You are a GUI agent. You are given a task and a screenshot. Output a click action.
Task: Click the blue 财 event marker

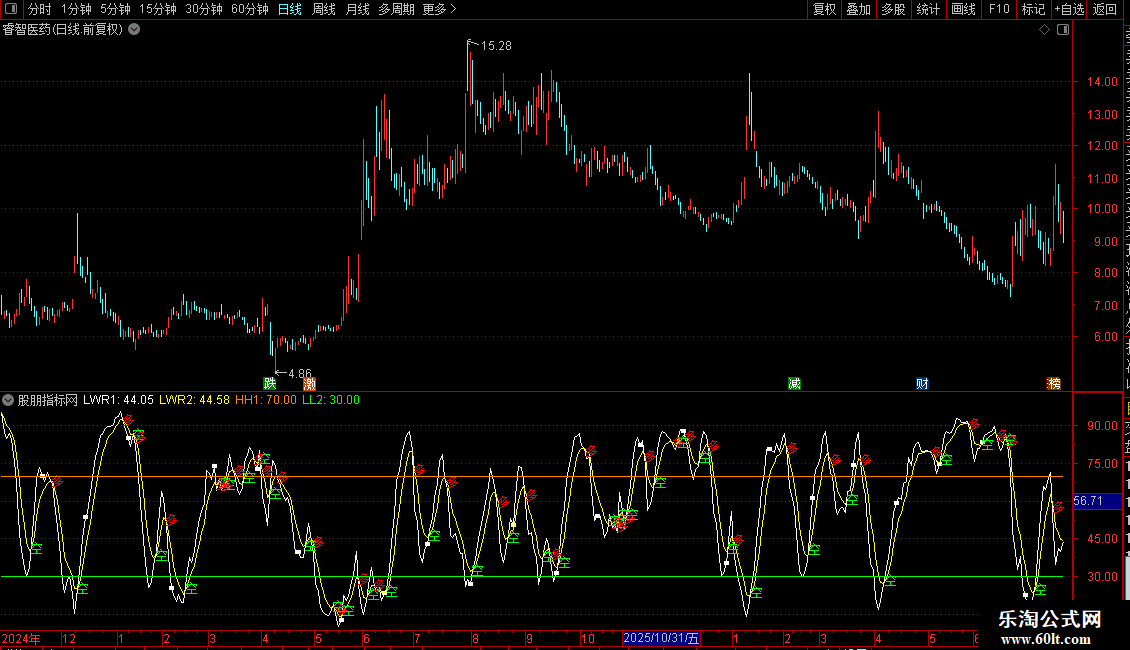(922, 383)
